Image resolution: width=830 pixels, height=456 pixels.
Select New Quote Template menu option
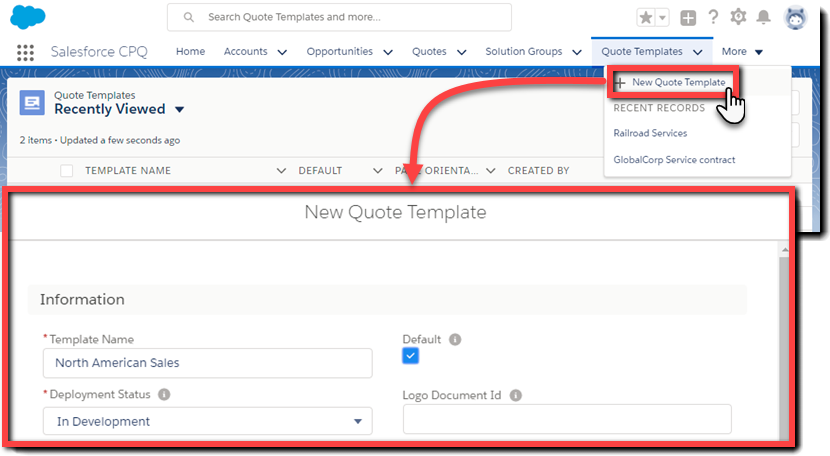coord(678,82)
